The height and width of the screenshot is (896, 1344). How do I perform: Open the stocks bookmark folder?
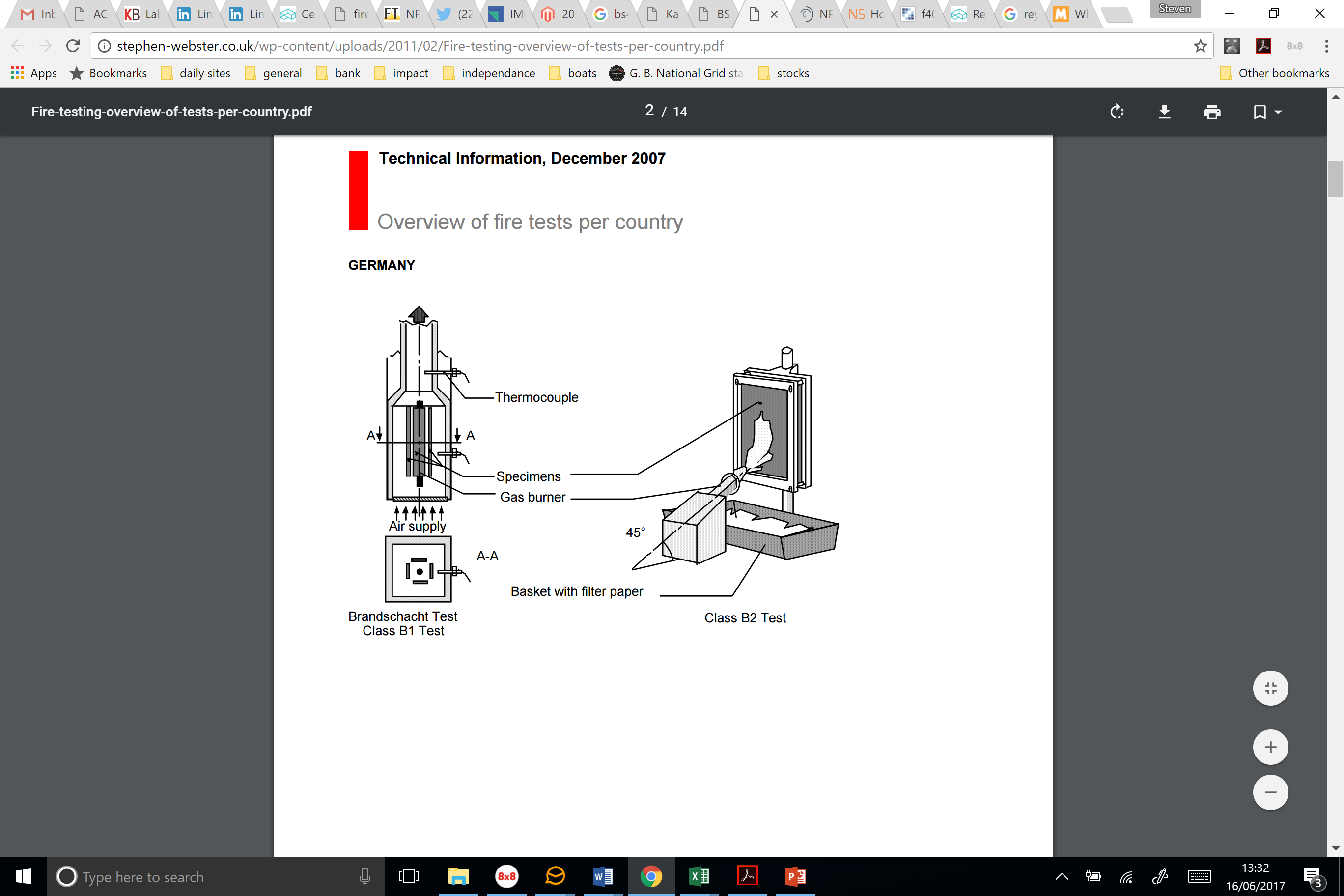pyautogui.click(x=784, y=73)
